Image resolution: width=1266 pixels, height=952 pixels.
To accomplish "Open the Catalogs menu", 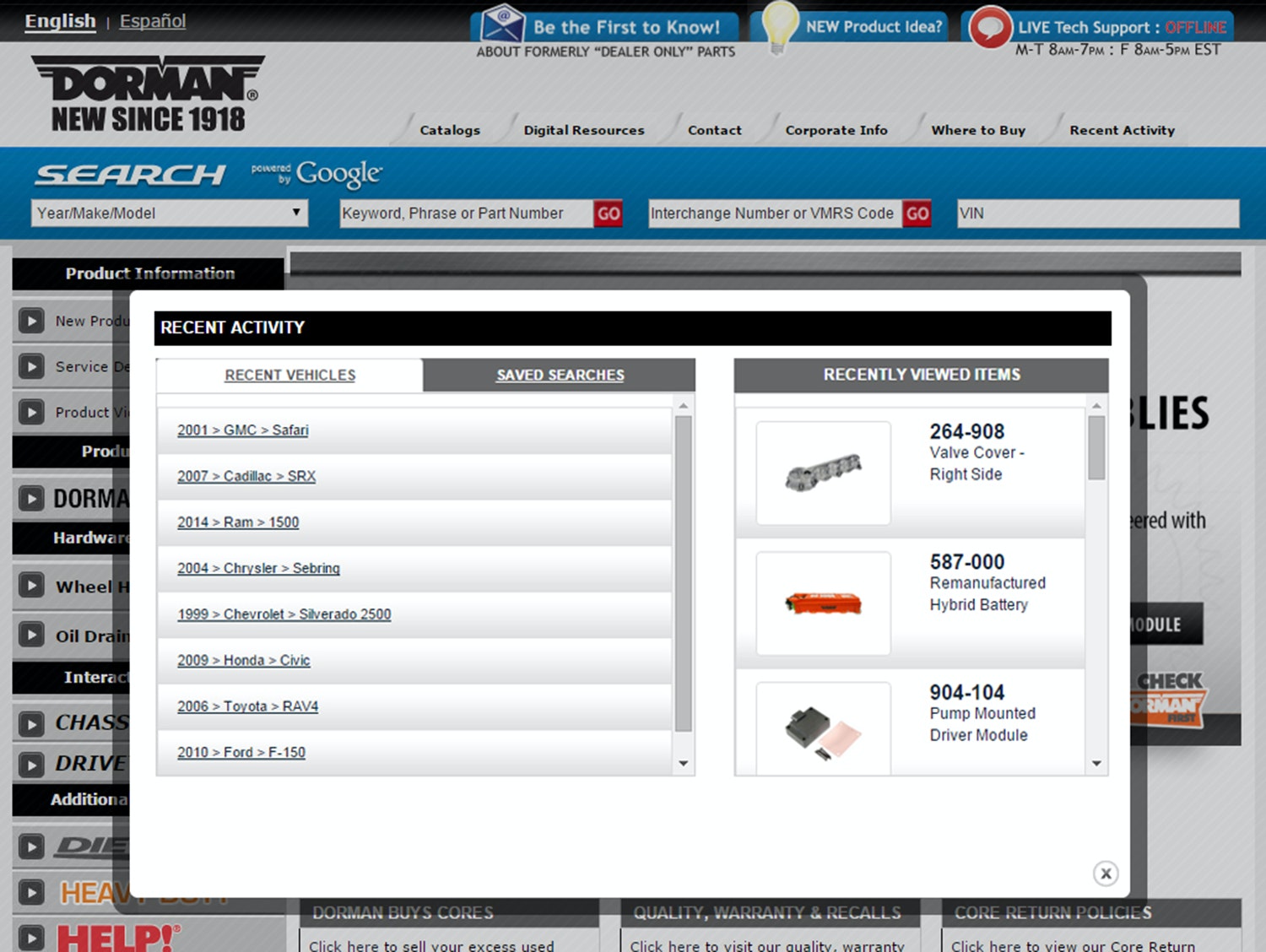I will click(450, 130).
